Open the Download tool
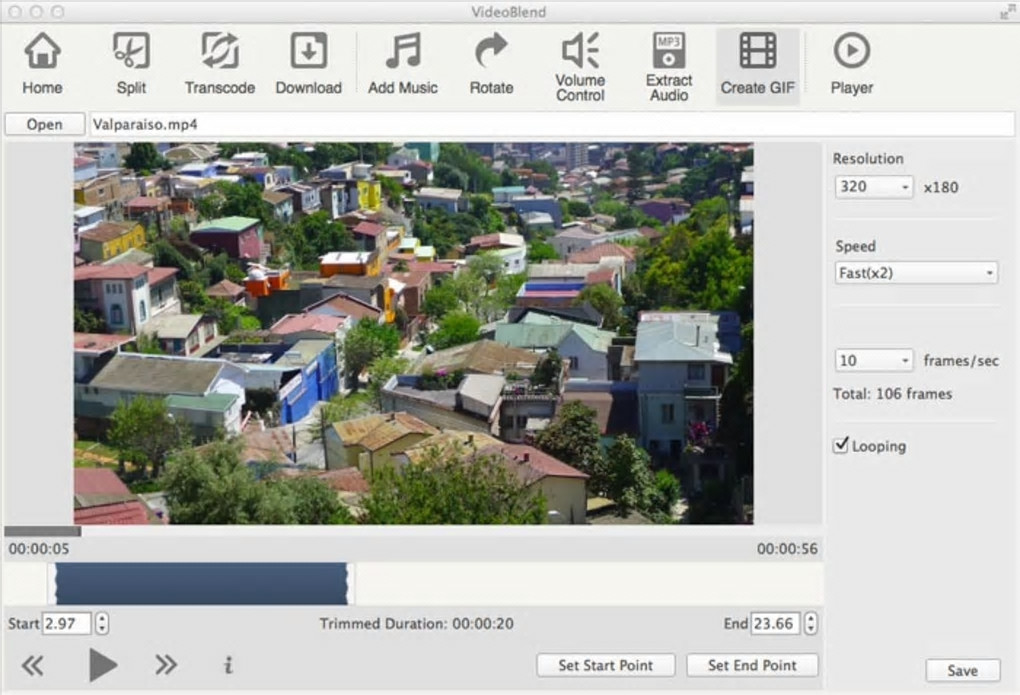 click(308, 65)
